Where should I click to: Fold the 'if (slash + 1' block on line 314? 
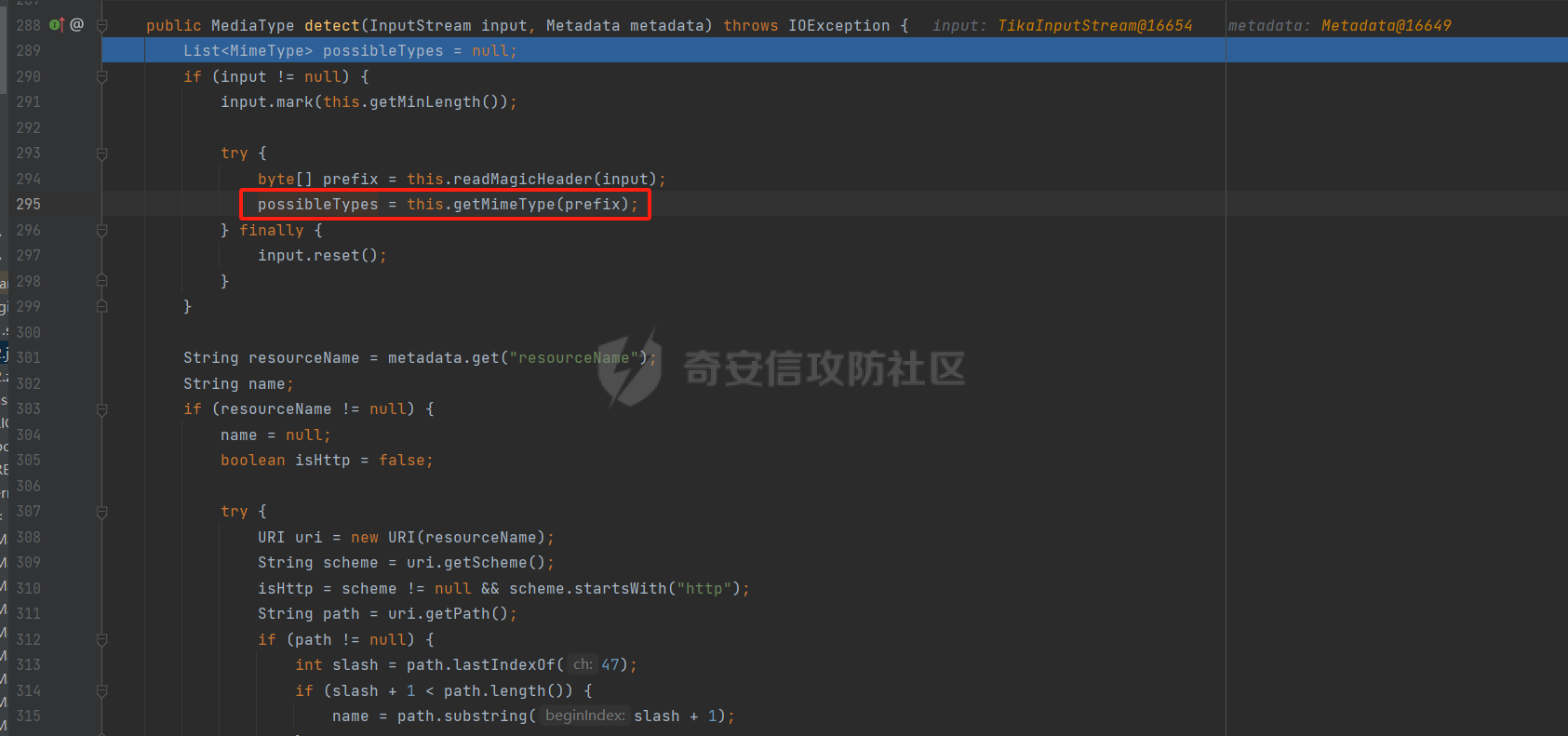[102, 691]
